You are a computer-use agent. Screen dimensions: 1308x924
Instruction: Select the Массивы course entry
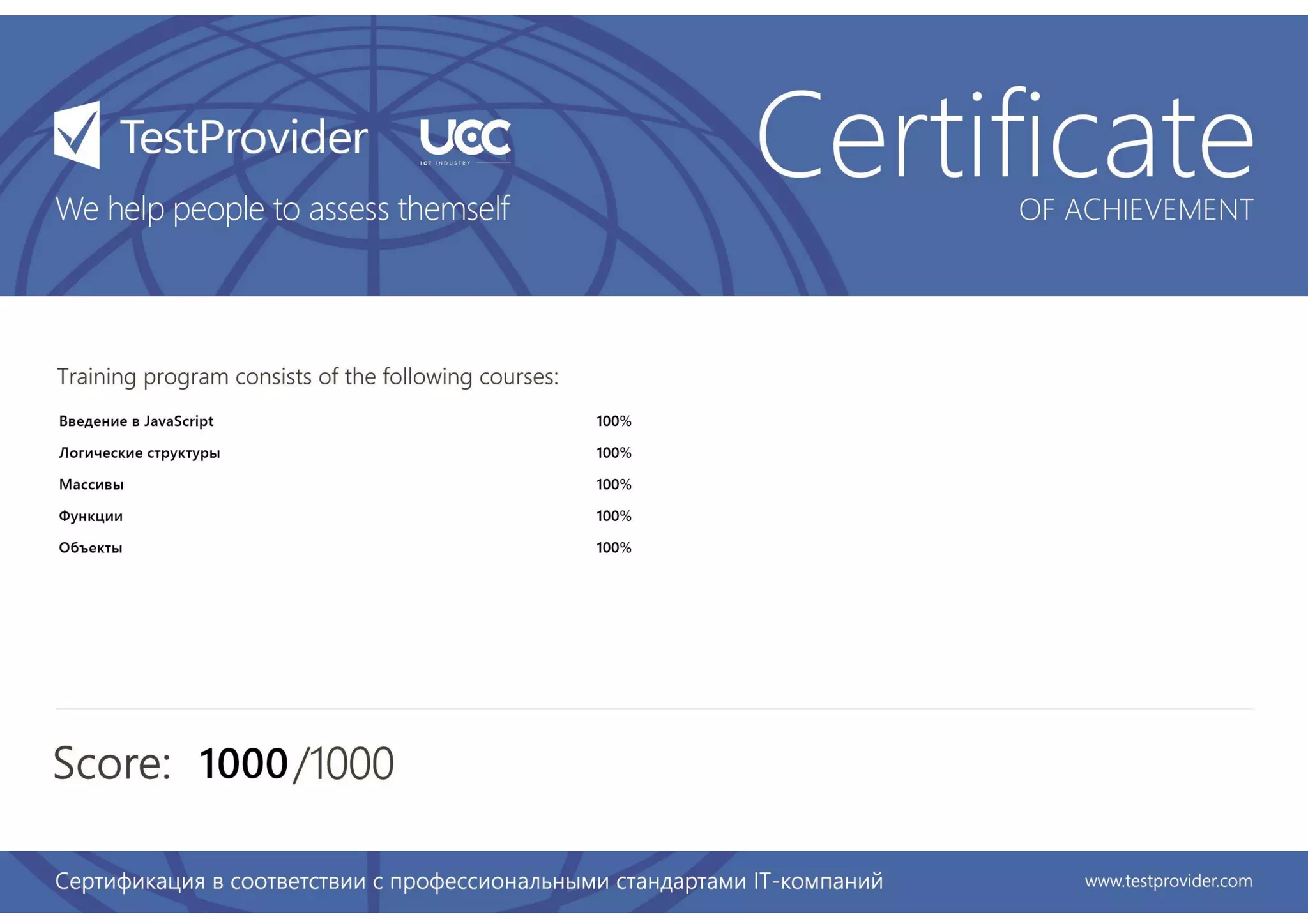(91, 484)
